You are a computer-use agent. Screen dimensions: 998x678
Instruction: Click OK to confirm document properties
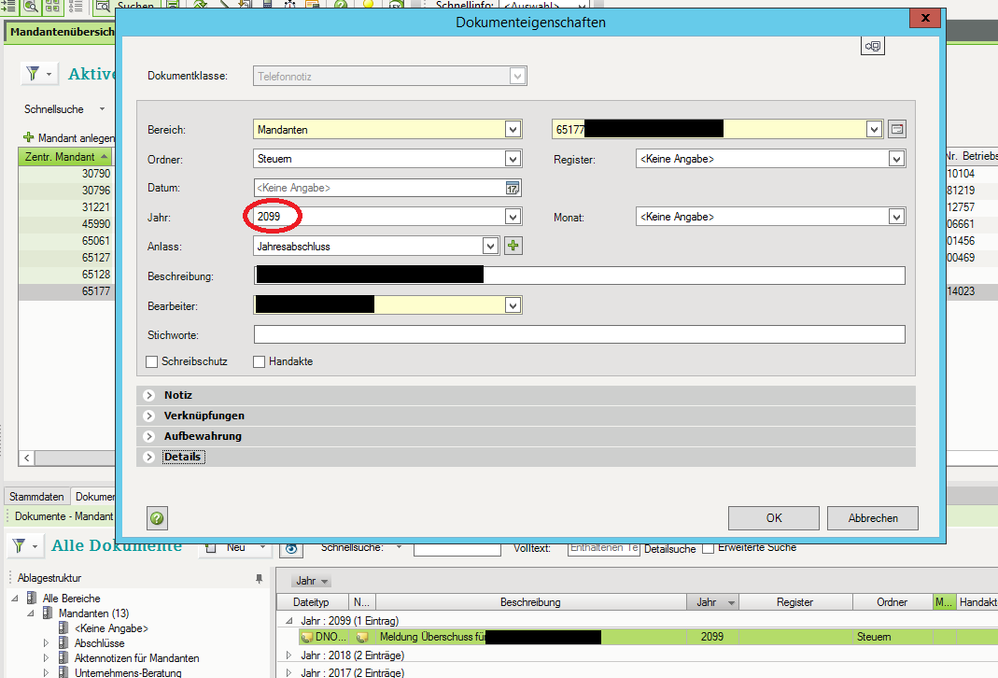(773, 518)
